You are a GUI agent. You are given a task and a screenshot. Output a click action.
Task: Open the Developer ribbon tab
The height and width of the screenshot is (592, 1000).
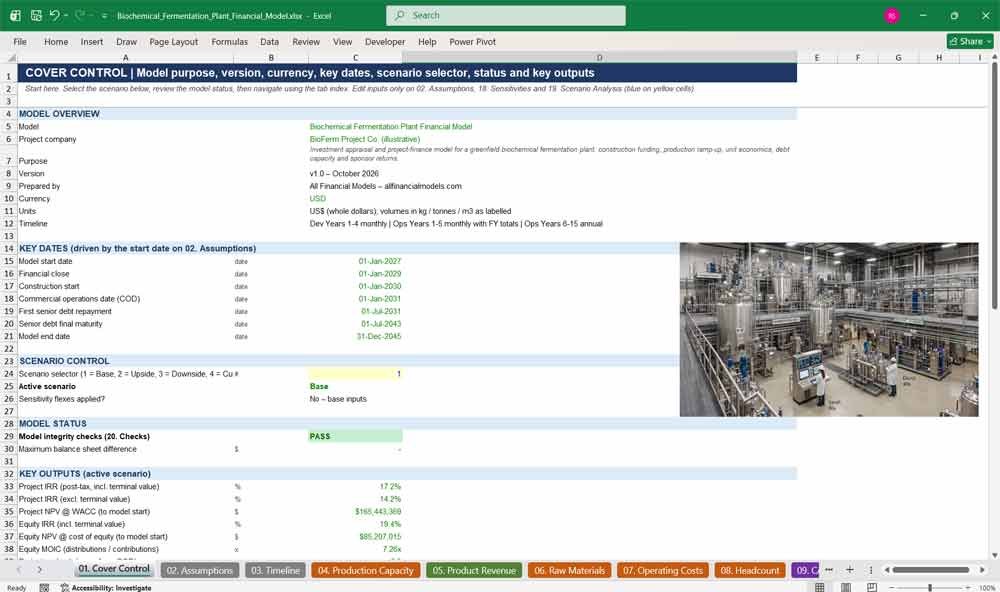point(385,41)
